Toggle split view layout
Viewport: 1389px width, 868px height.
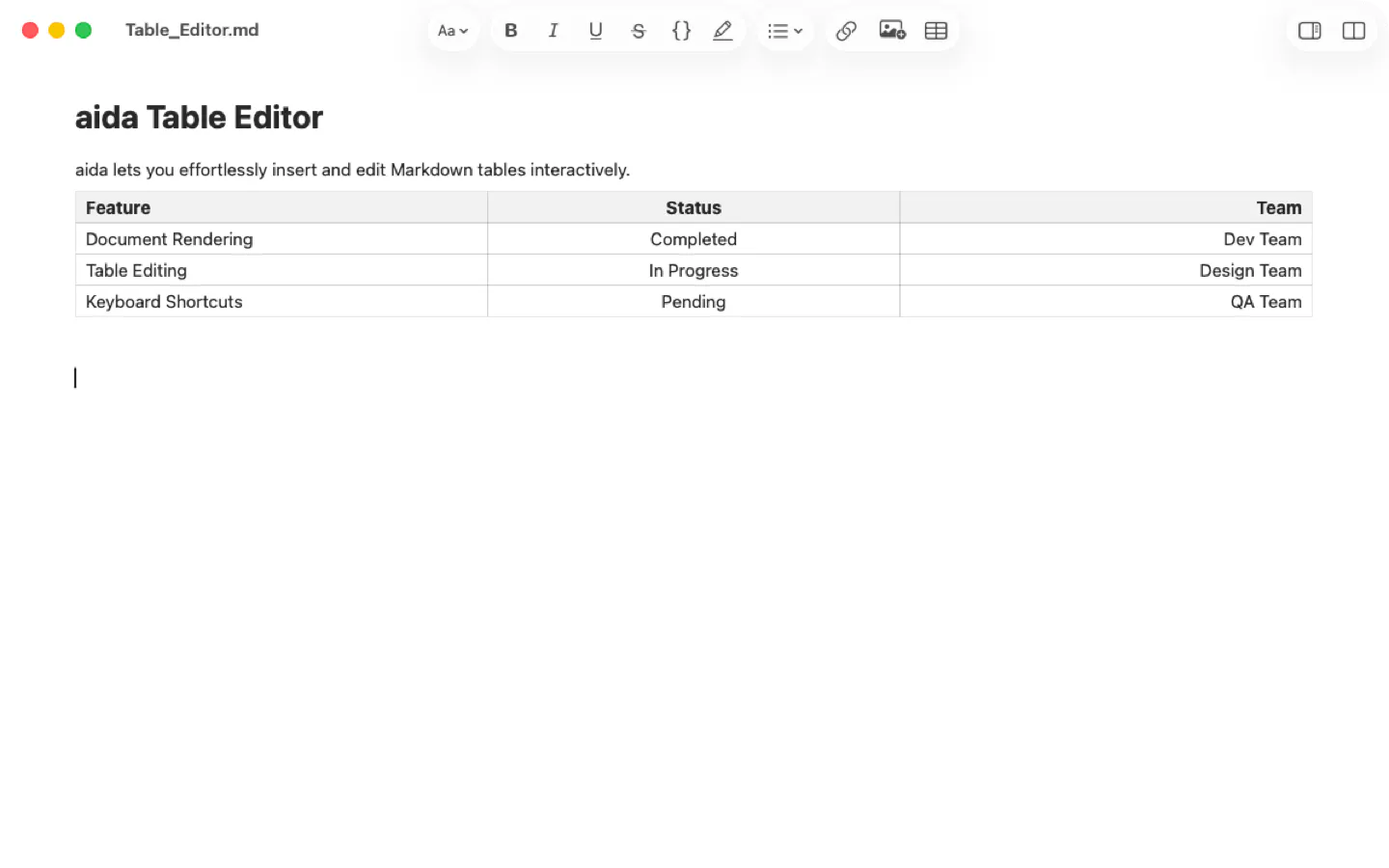pyautogui.click(x=1353, y=31)
